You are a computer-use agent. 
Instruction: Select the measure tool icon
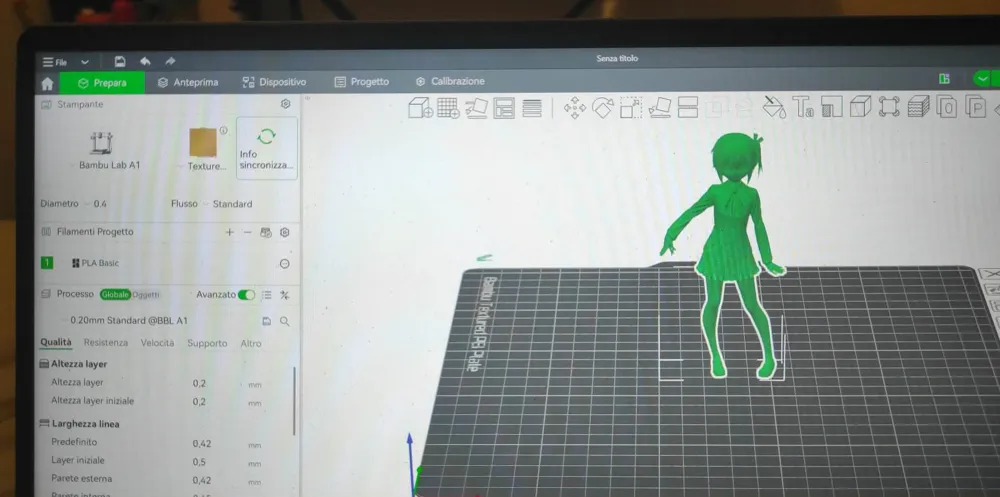(x=889, y=106)
